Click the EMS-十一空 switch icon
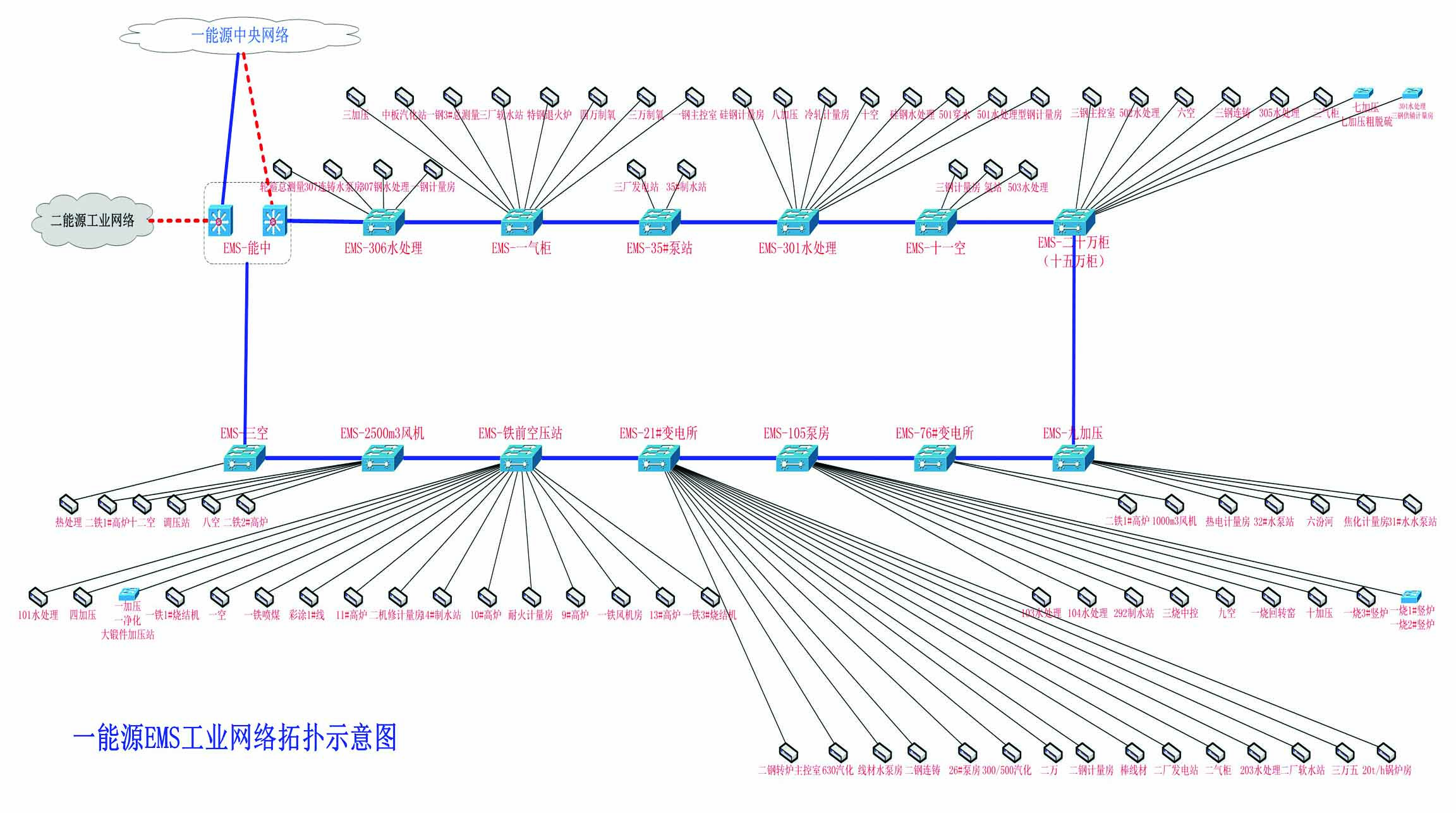1456x813 pixels. pyautogui.click(x=936, y=223)
